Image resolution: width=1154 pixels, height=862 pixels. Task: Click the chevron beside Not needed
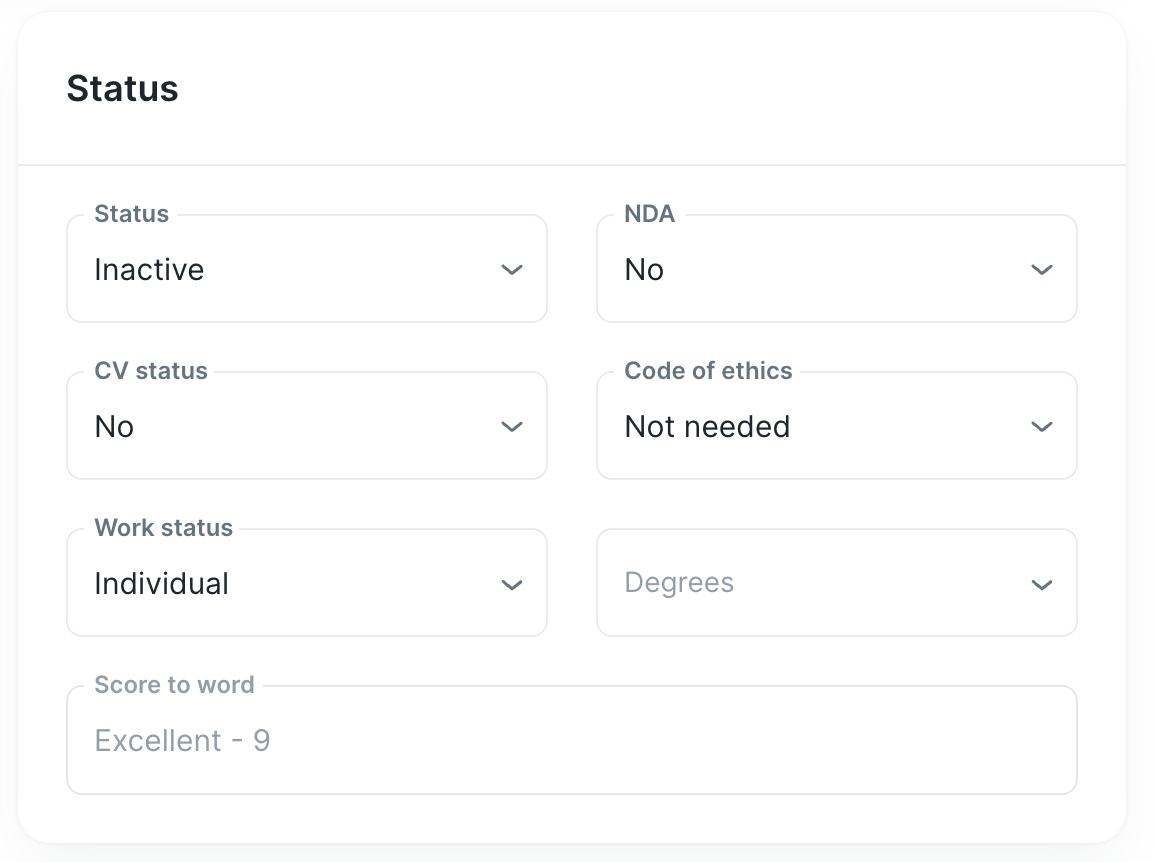point(1041,427)
